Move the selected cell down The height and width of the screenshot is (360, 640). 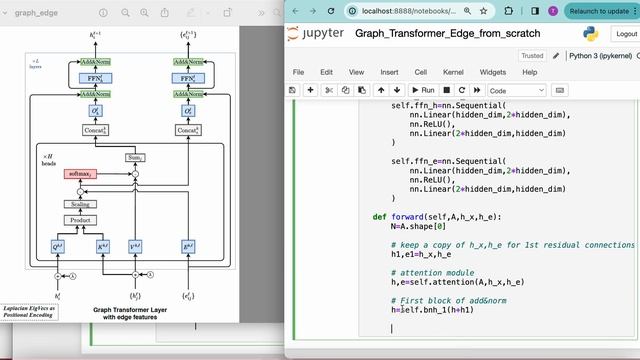click(x=397, y=90)
